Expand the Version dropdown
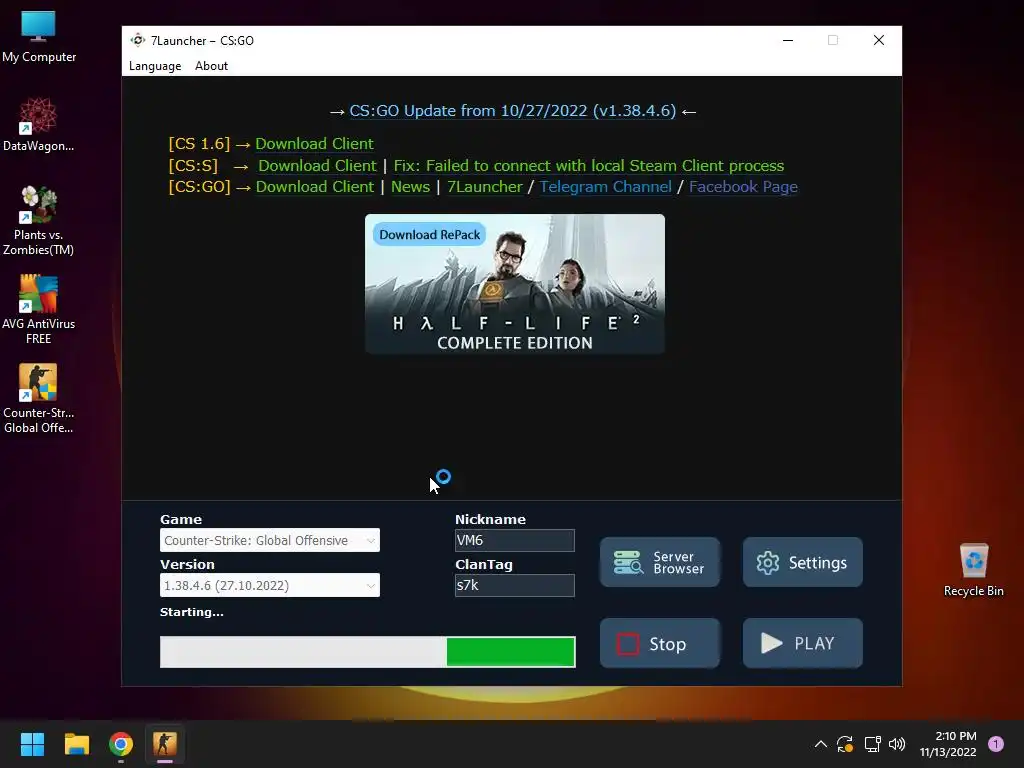1024x768 pixels. coord(270,585)
